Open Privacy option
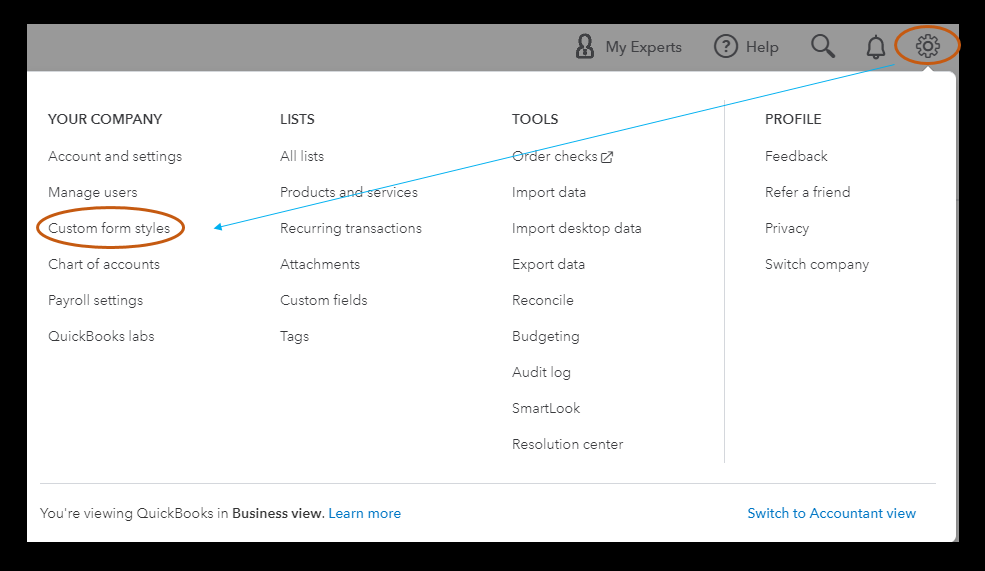This screenshot has height=571, width=985. click(x=786, y=229)
